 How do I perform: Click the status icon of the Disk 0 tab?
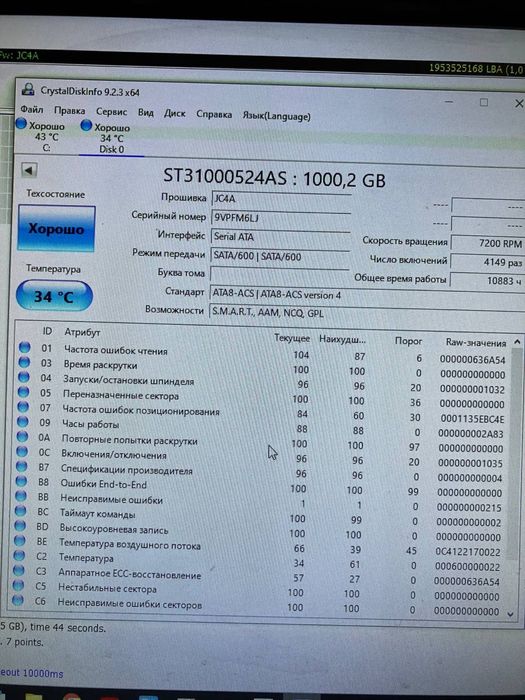86,125
